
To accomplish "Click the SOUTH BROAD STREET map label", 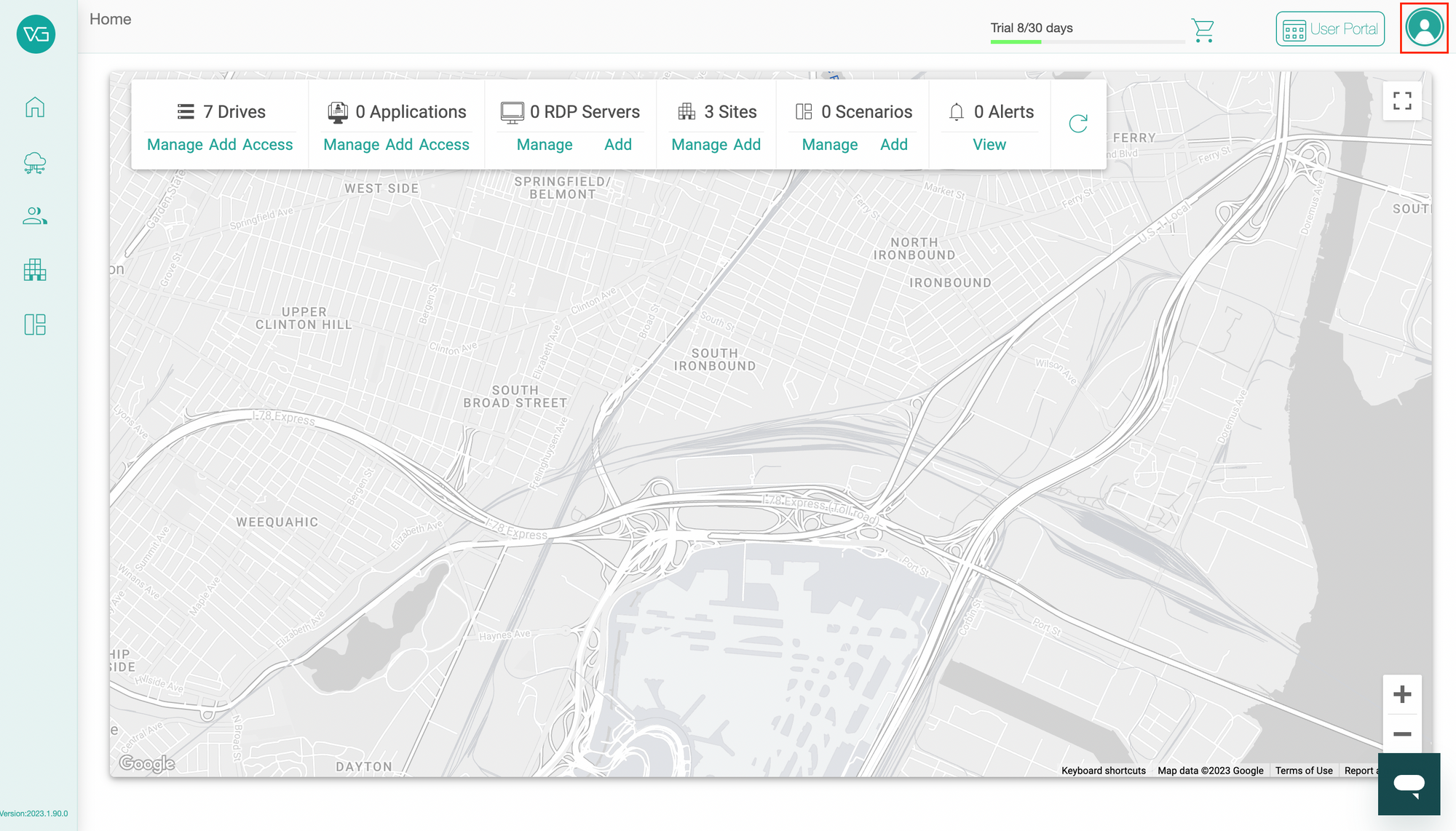I will pos(515,397).
